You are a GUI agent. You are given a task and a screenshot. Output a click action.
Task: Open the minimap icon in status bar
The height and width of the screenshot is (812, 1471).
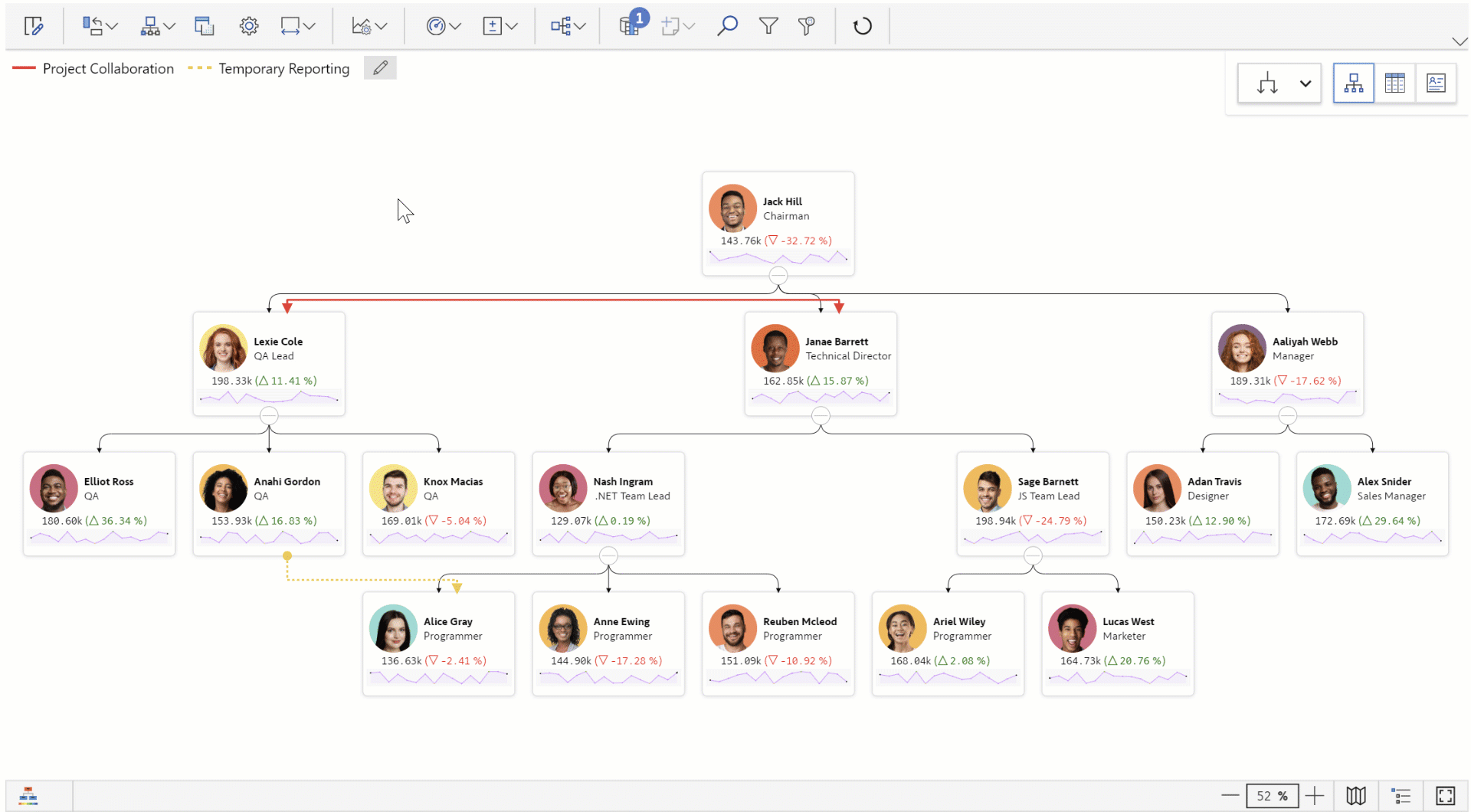tap(1355, 796)
